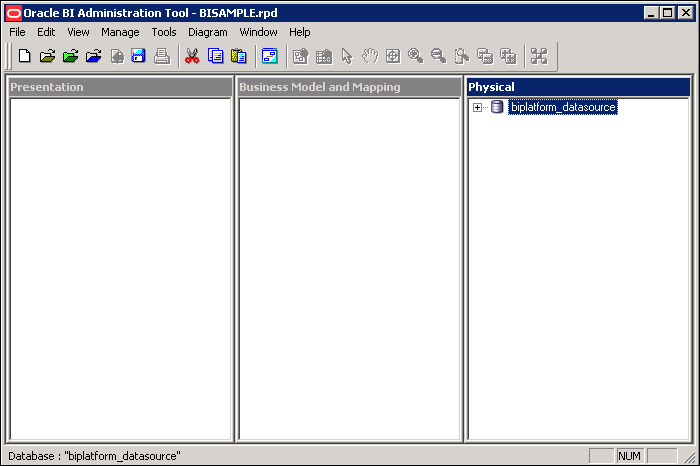Image resolution: width=700 pixels, height=466 pixels.
Task: Open the Help menu
Action: click(300, 32)
